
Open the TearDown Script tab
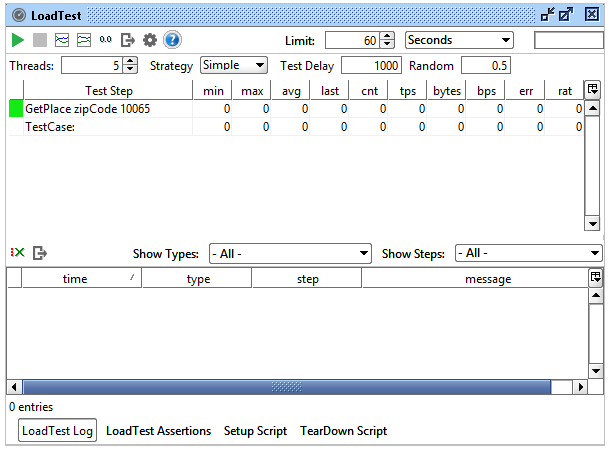[343, 431]
